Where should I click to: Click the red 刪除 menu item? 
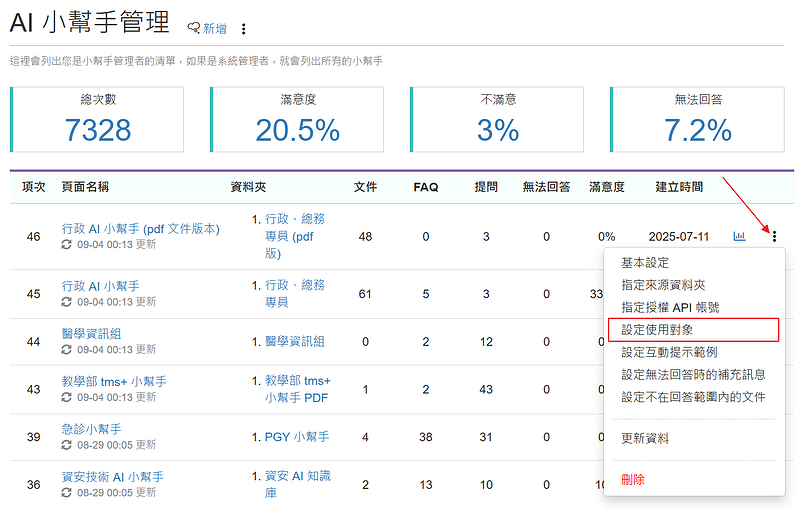tap(633, 480)
